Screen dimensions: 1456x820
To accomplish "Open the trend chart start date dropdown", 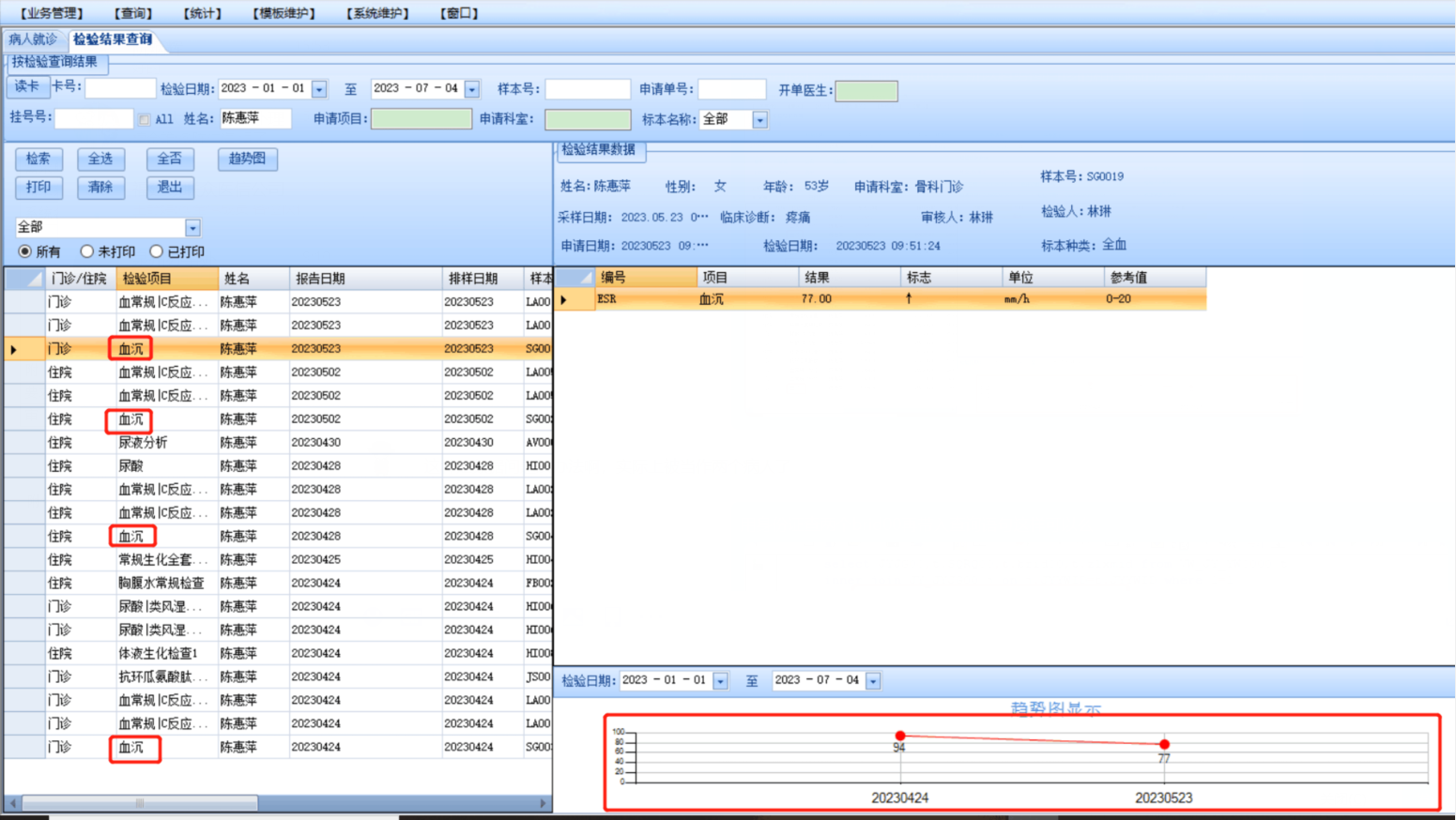I will click(x=720, y=681).
